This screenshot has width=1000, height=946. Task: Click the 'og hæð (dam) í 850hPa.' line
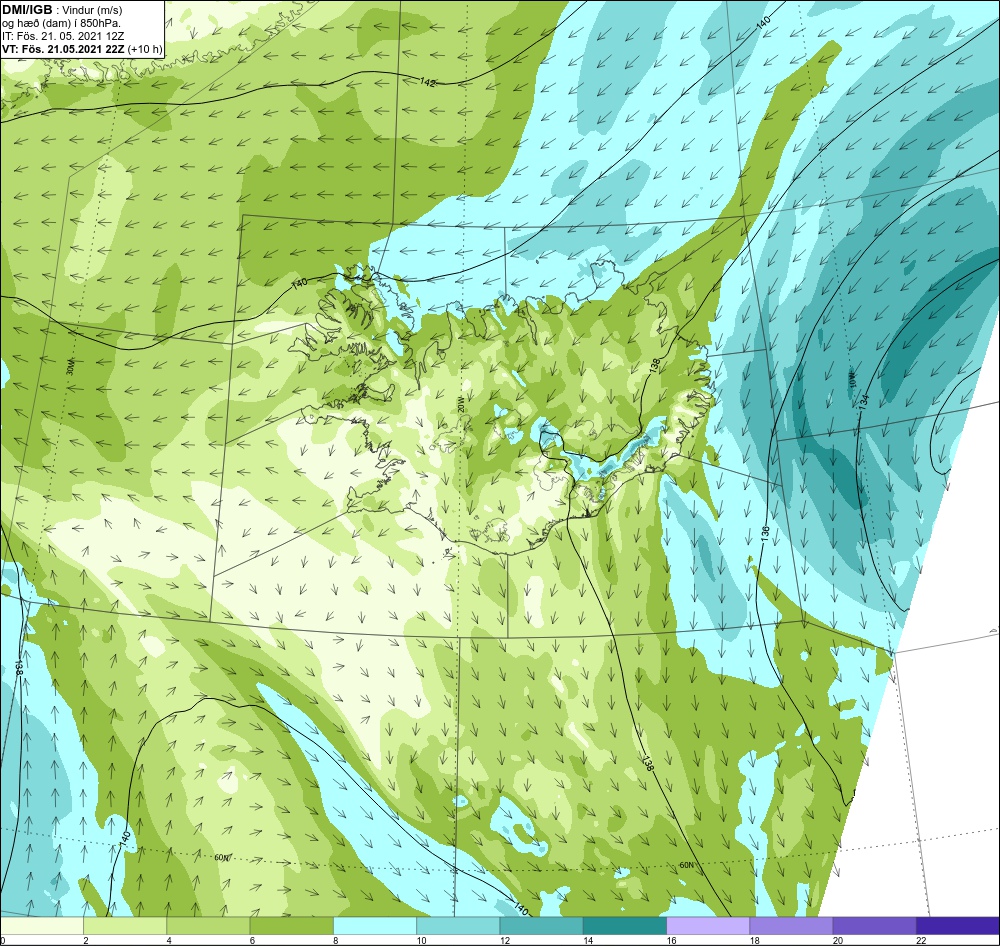pyautogui.click(x=61, y=23)
